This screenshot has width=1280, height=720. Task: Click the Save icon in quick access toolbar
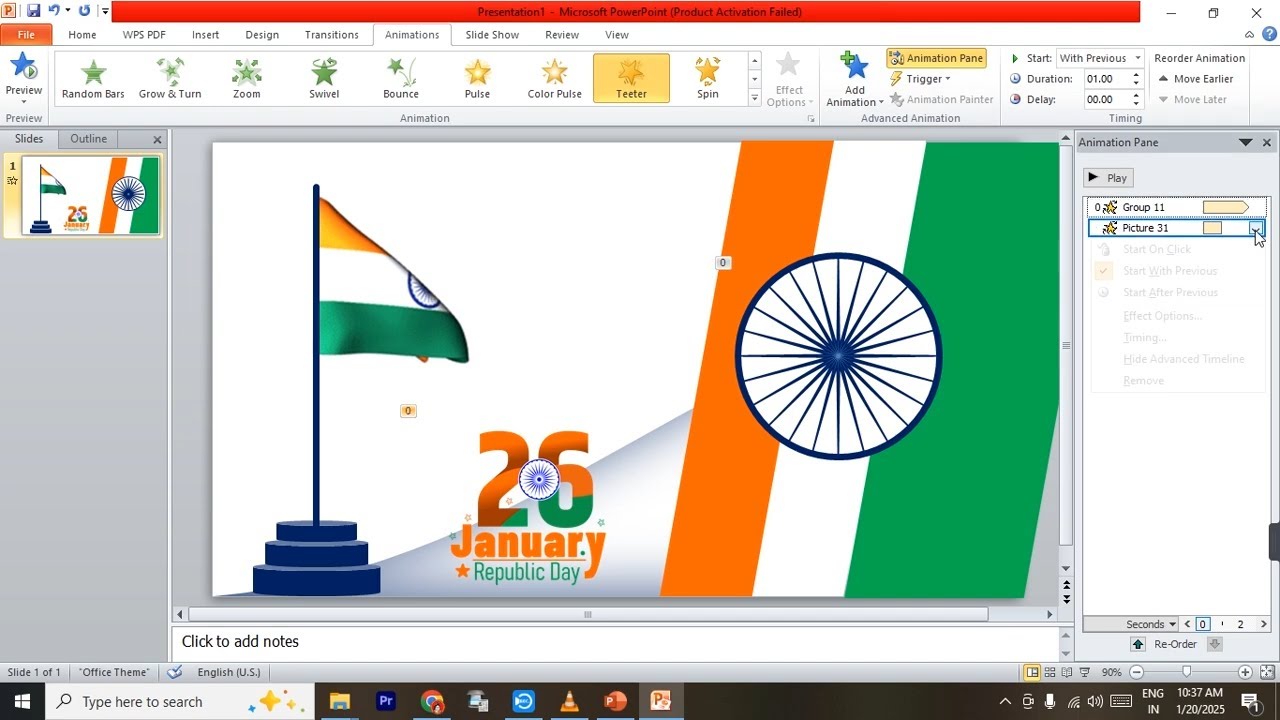tap(33, 11)
